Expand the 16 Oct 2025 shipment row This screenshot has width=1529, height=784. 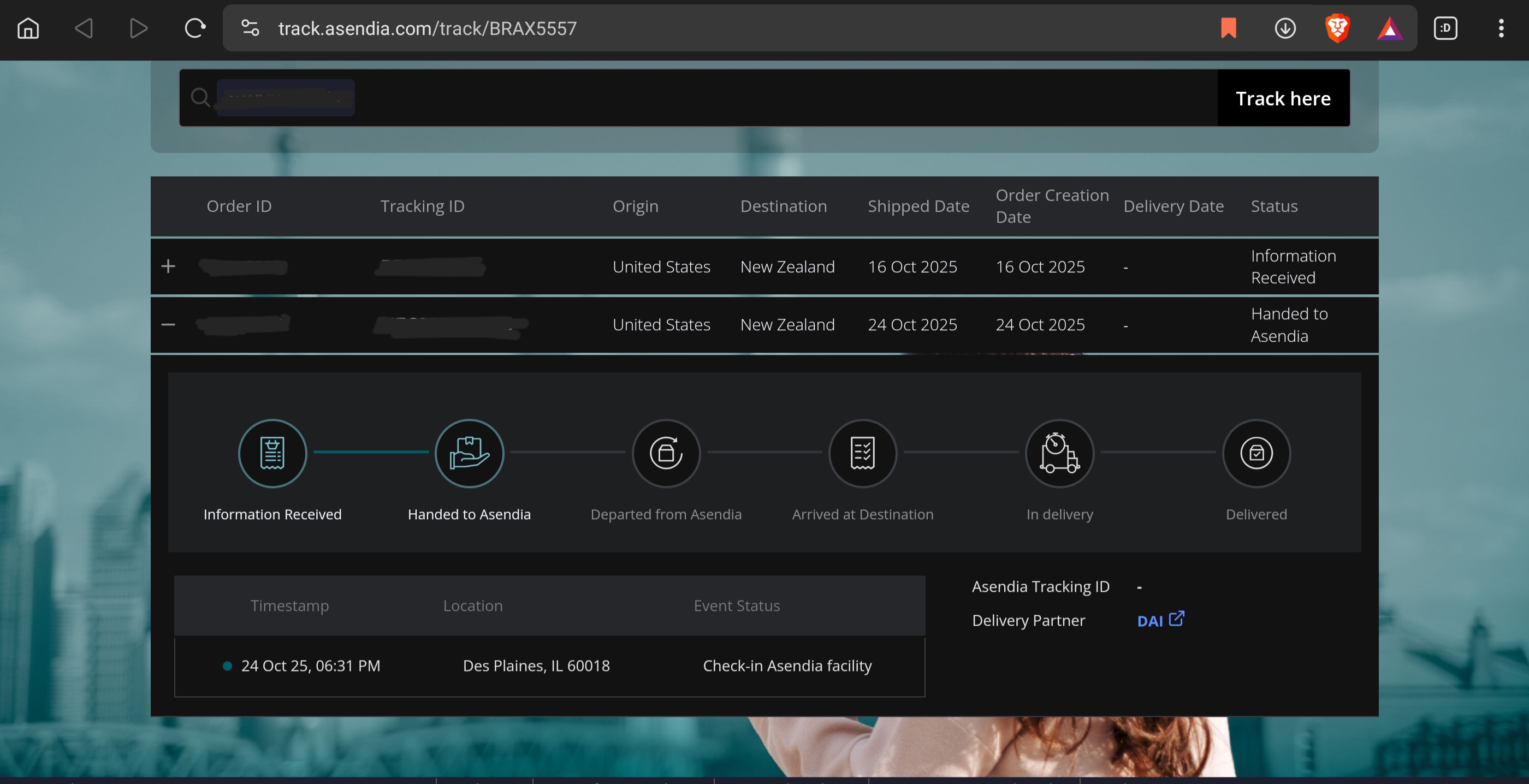(x=168, y=266)
